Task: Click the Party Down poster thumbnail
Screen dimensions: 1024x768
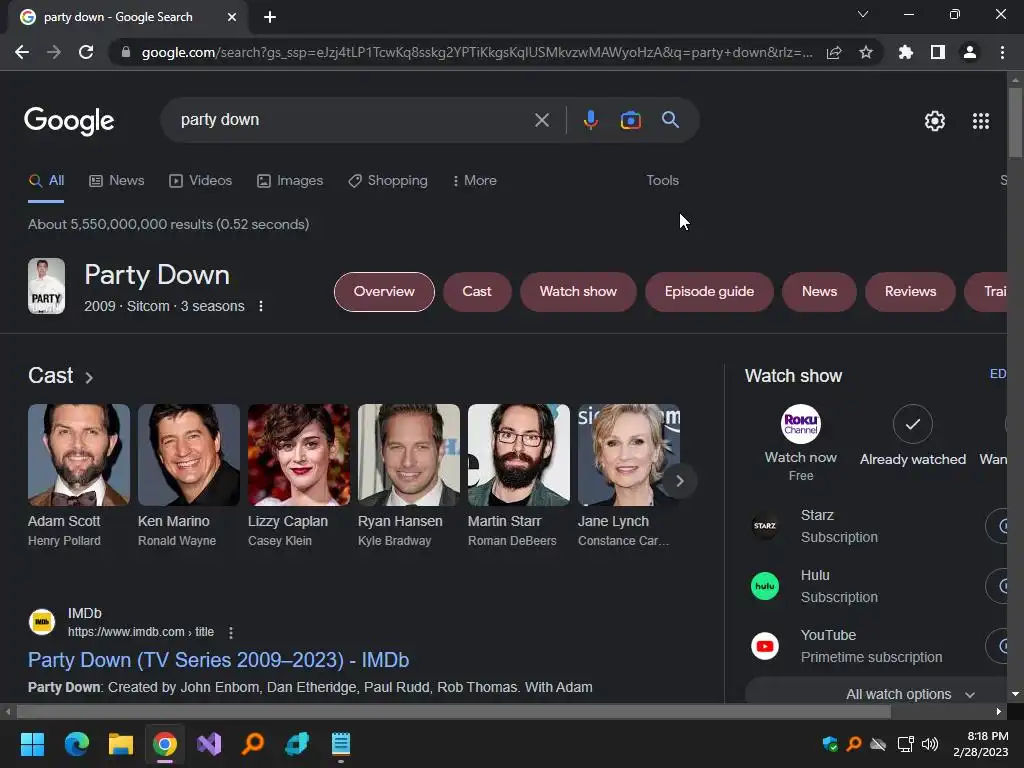Action: click(x=46, y=286)
